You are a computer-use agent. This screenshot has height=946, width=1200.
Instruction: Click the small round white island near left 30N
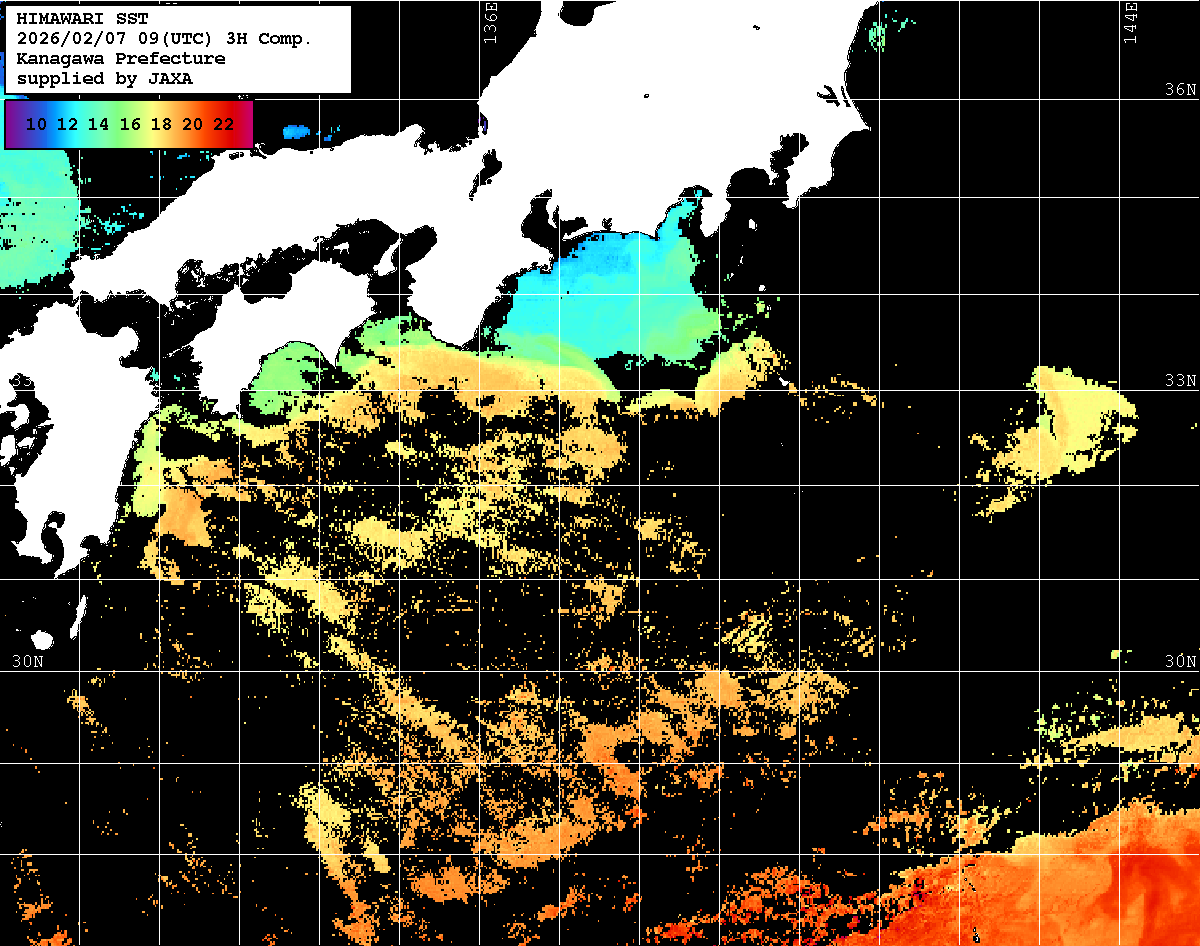(42, 639)
